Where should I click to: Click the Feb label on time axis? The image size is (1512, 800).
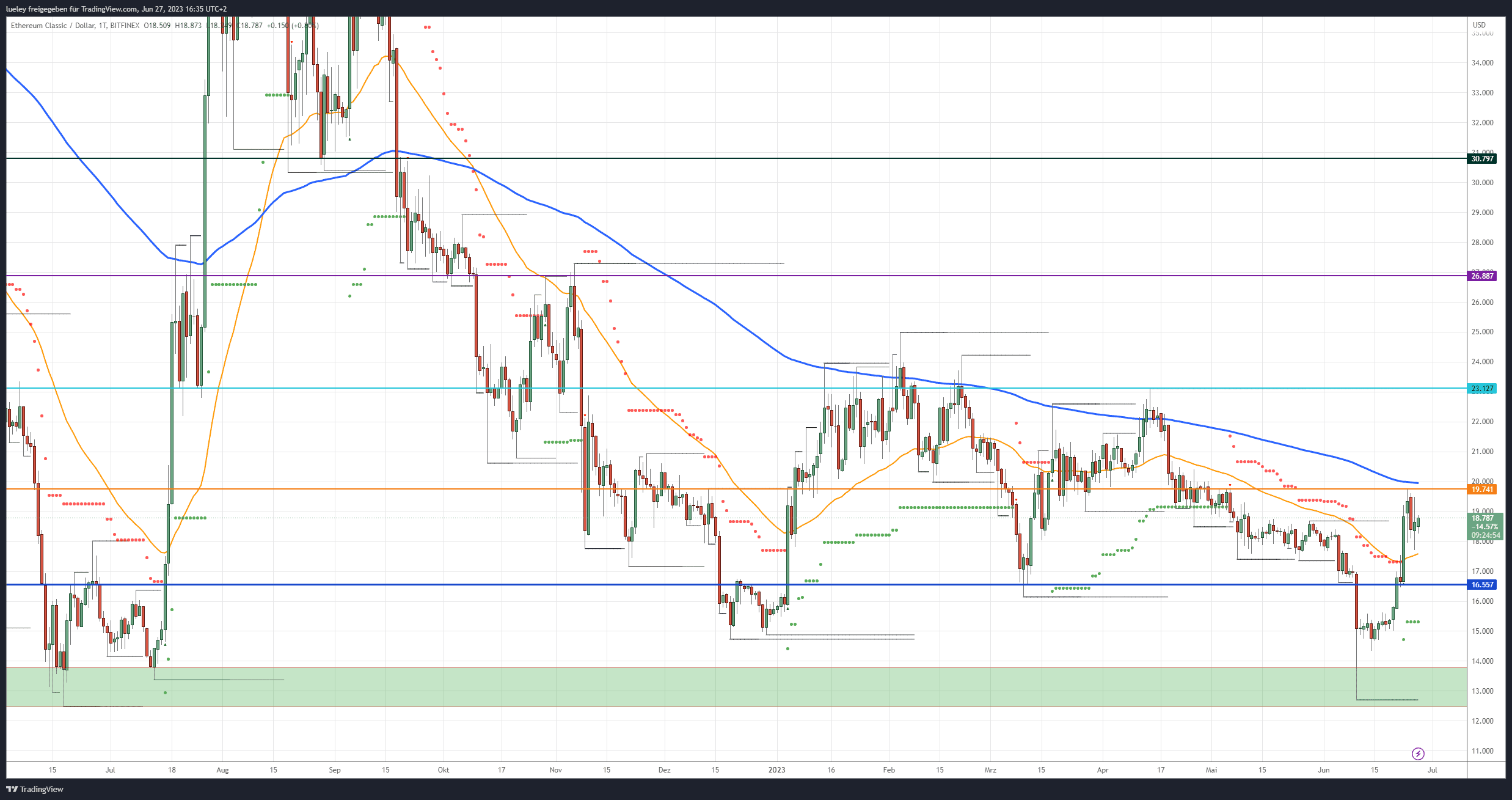(x=889, y=770)
